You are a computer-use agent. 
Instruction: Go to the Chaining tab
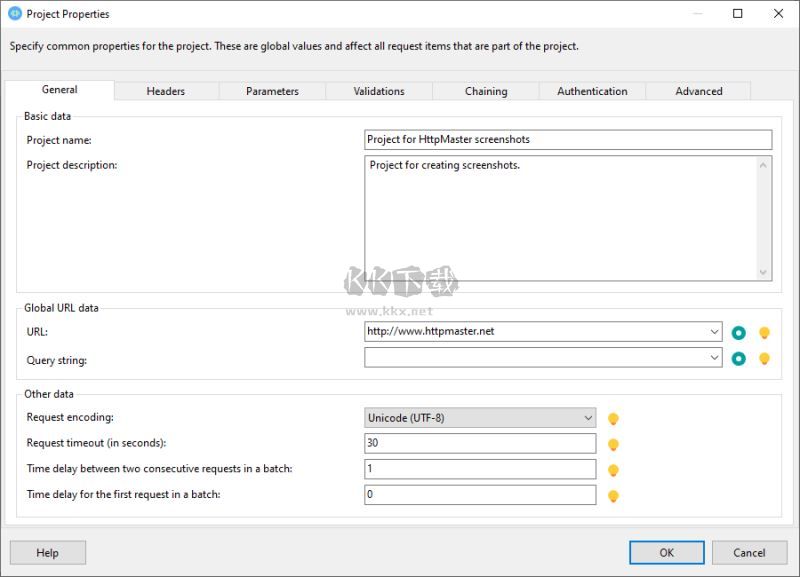pos(486,91)
